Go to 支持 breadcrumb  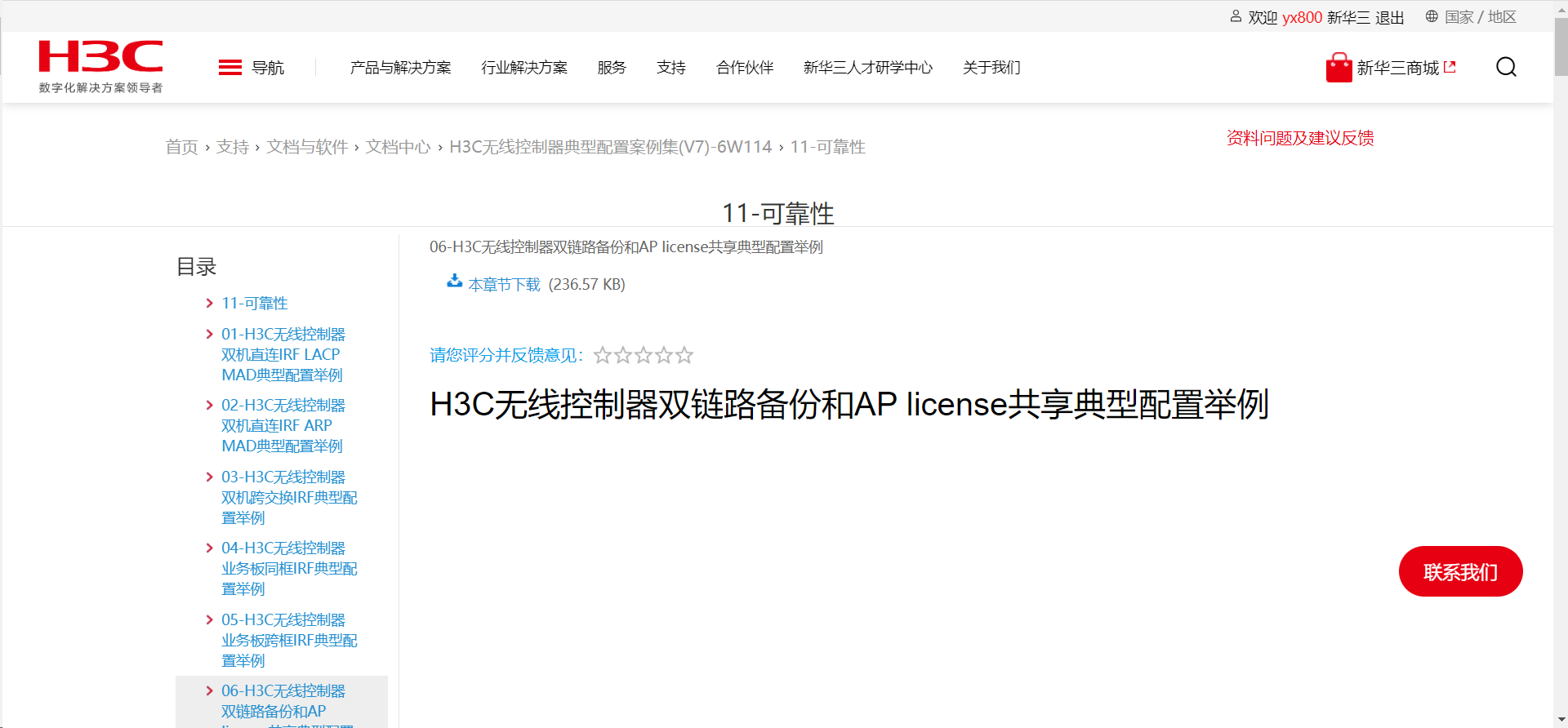(x=233, y=147)
